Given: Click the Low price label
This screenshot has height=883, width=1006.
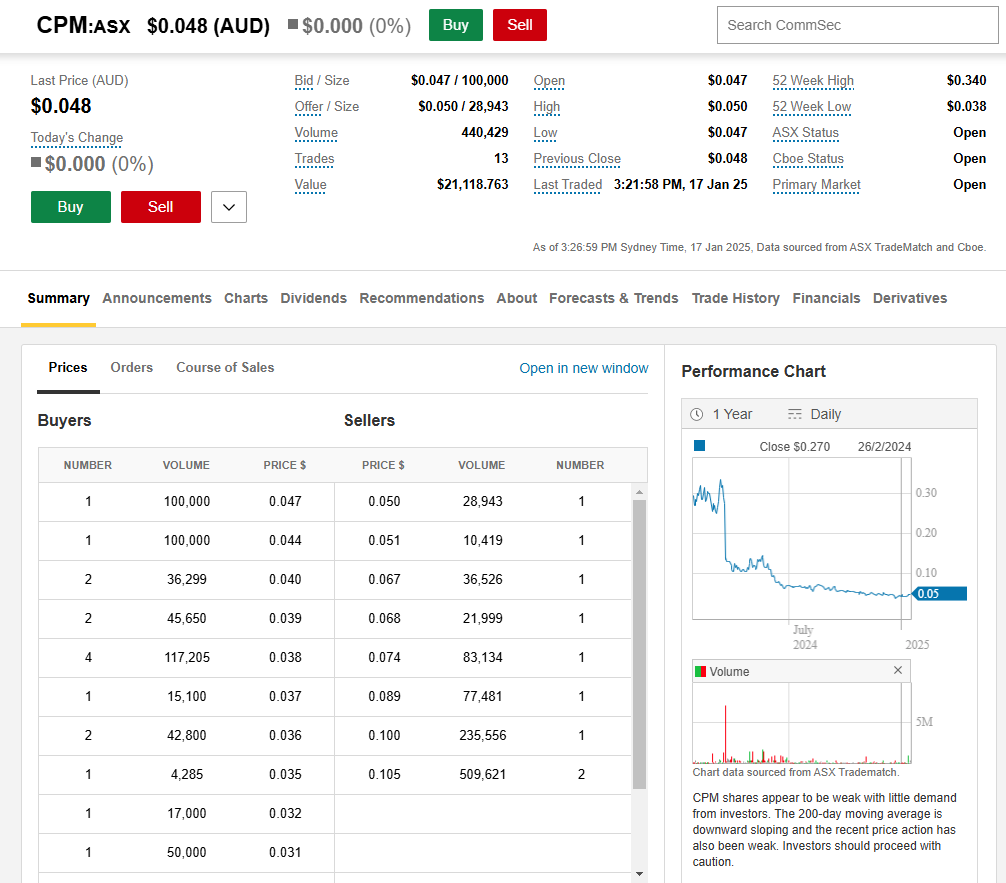Looking at the screenshot, I should tap(545, 133).
